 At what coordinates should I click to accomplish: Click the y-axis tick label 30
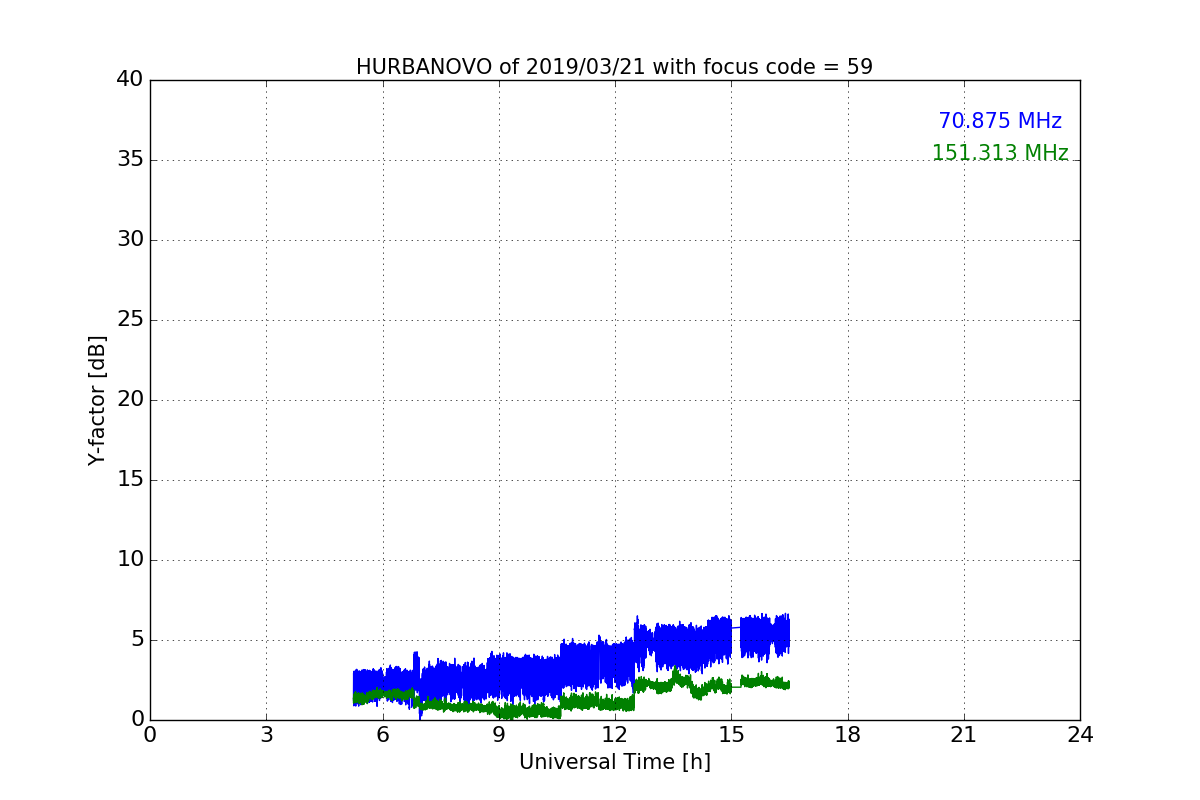pos(130,240)
